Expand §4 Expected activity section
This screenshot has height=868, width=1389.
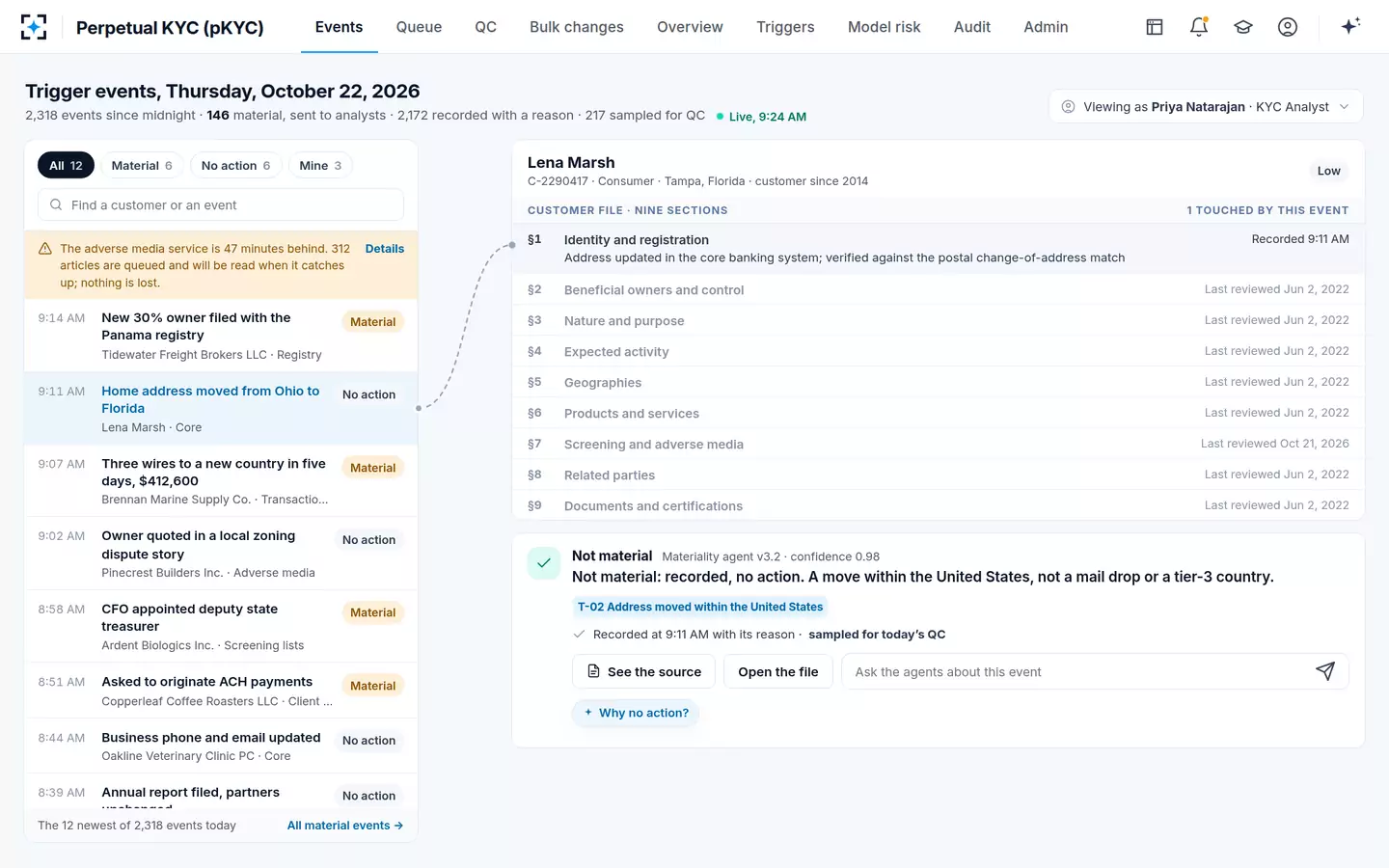(938, 351)
